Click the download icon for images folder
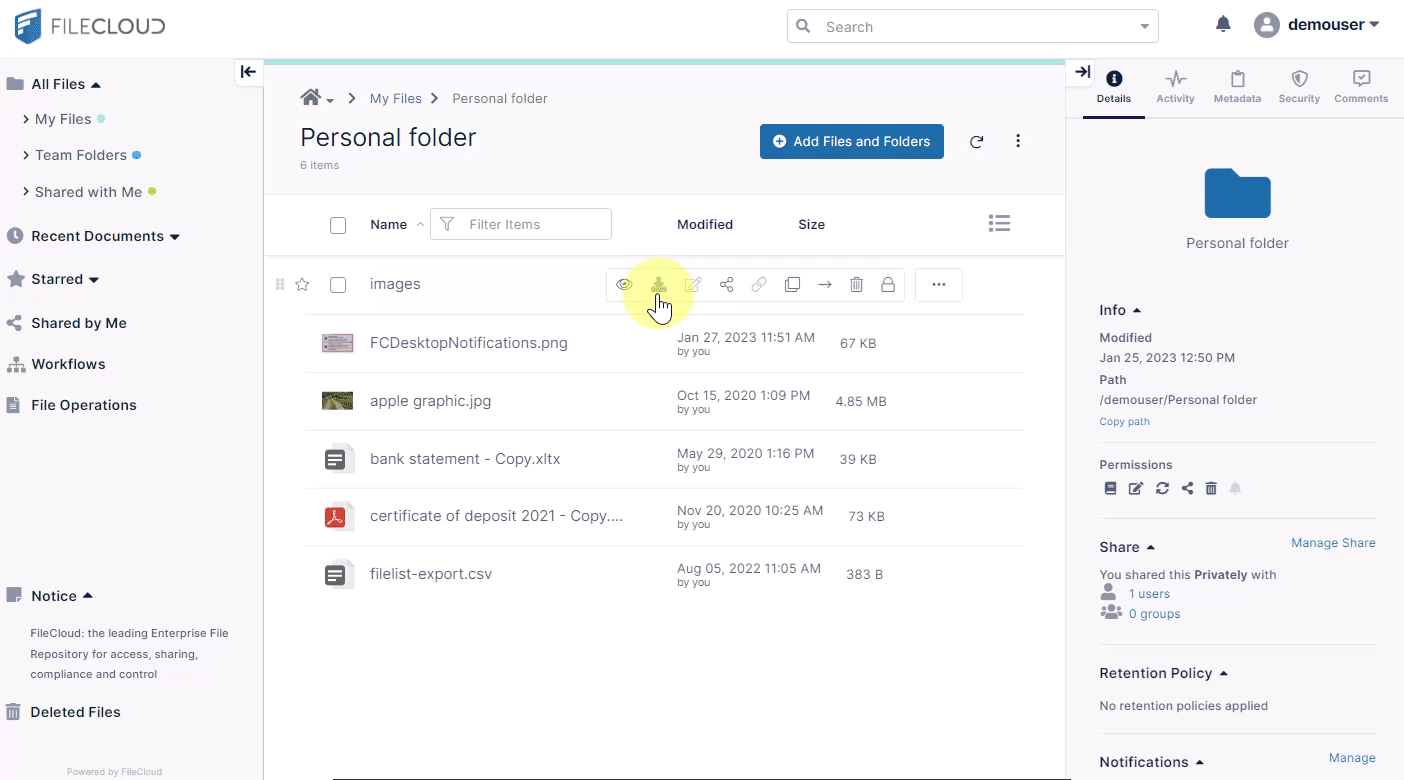 tap(658, 285)
